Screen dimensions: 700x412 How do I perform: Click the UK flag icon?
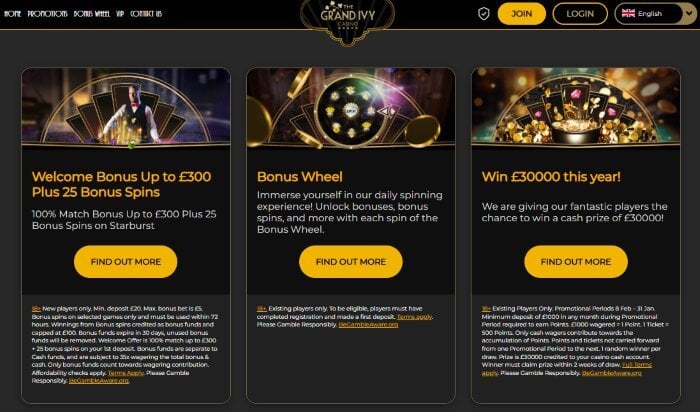click(x=628, y=14)
